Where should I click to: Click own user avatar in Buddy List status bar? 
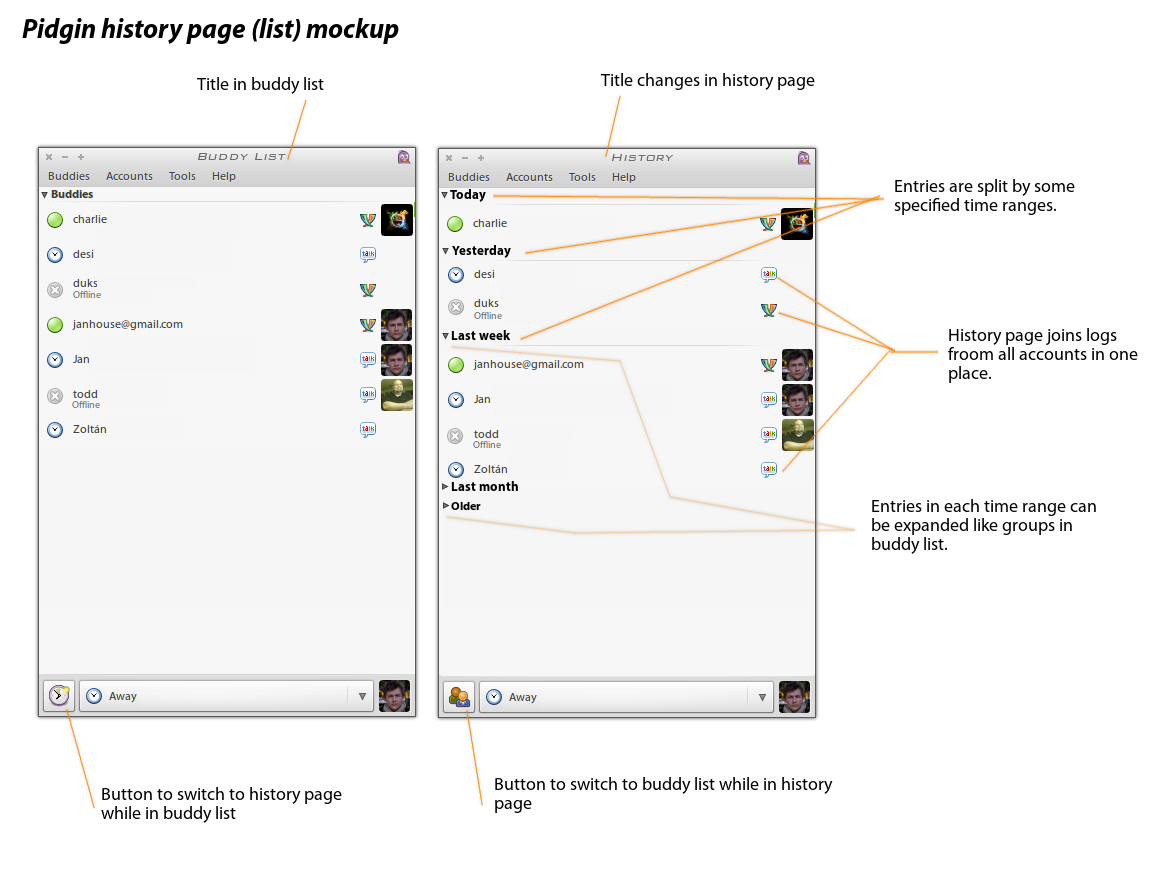[x=394, y=696]
